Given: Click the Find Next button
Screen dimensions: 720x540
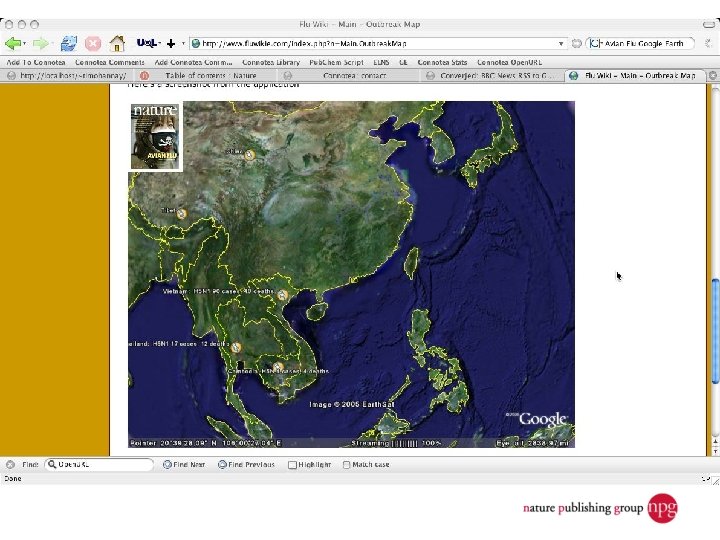Looking at the screenshot, I should click(x=184, y=465).
